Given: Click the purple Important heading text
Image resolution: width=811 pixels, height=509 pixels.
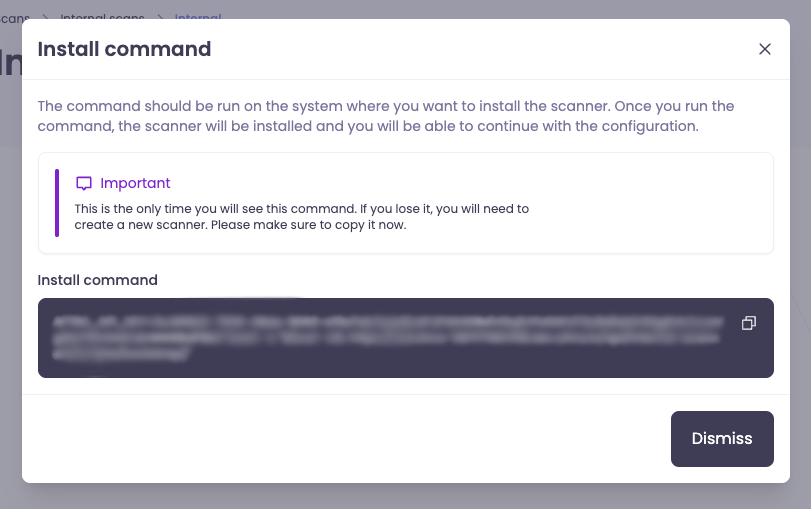Looking at the screenshot, I should point(135,184).
